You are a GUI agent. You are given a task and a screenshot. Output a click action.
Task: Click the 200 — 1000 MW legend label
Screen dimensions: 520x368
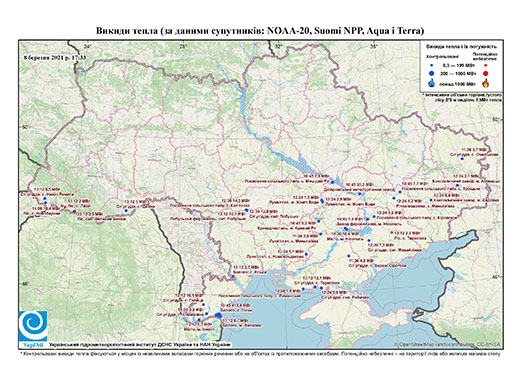pos(457,73)
